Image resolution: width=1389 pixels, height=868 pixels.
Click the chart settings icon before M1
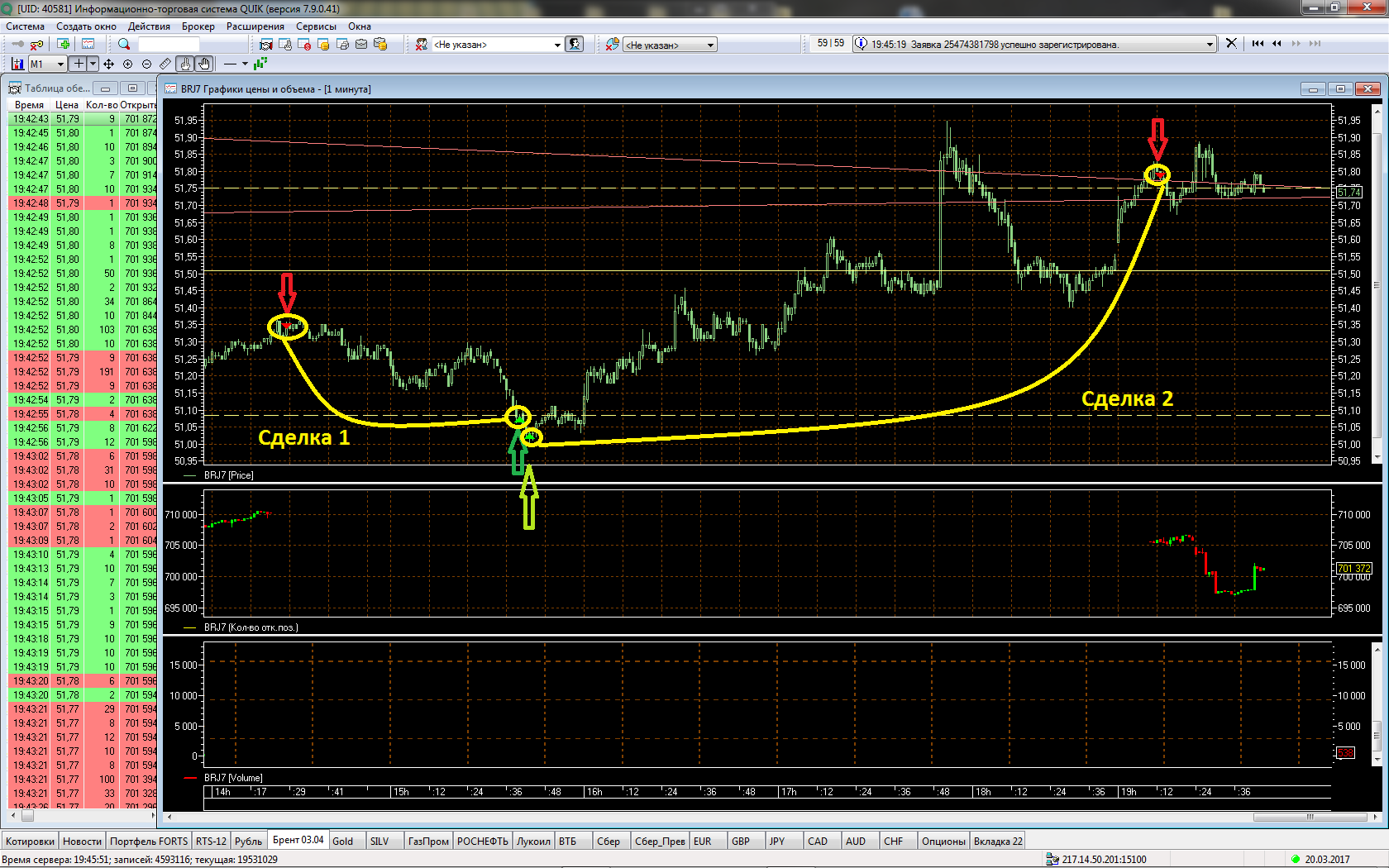(17, 64)
